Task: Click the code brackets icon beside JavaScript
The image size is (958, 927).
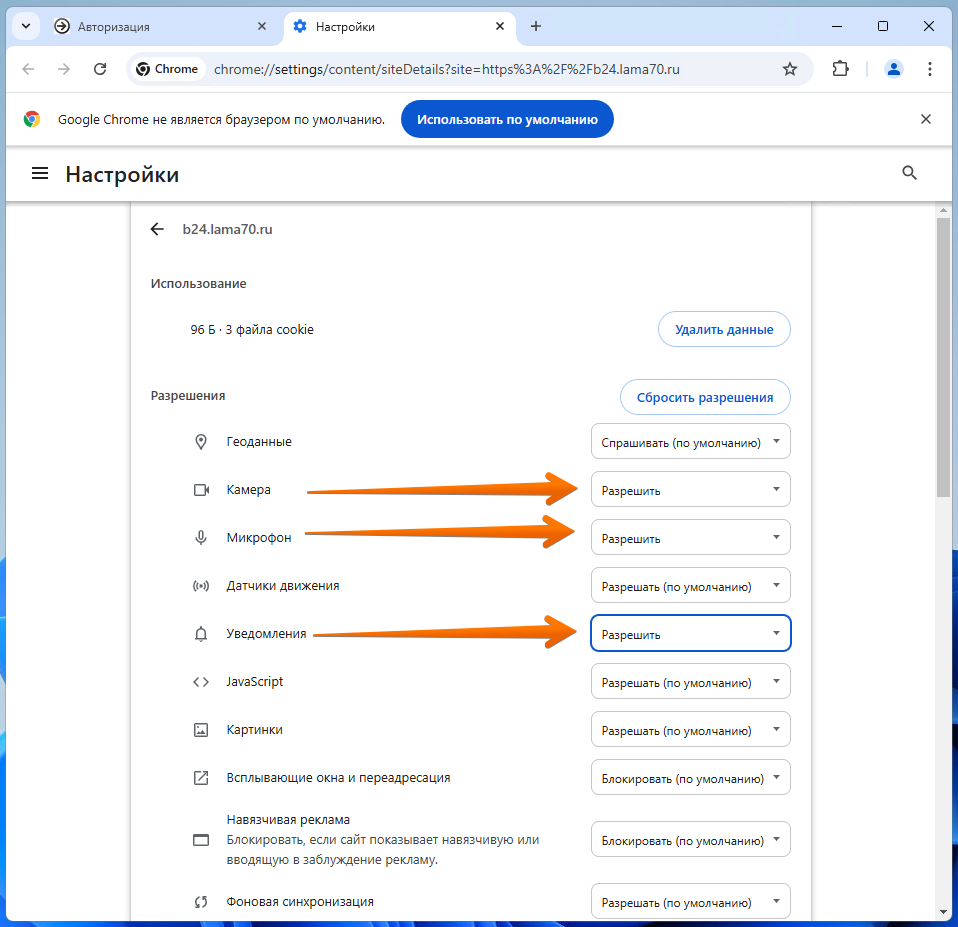Action: [200, 681]
